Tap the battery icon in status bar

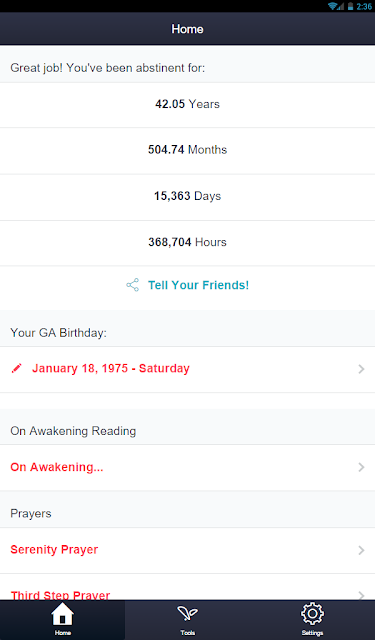(x=350, y=6)
